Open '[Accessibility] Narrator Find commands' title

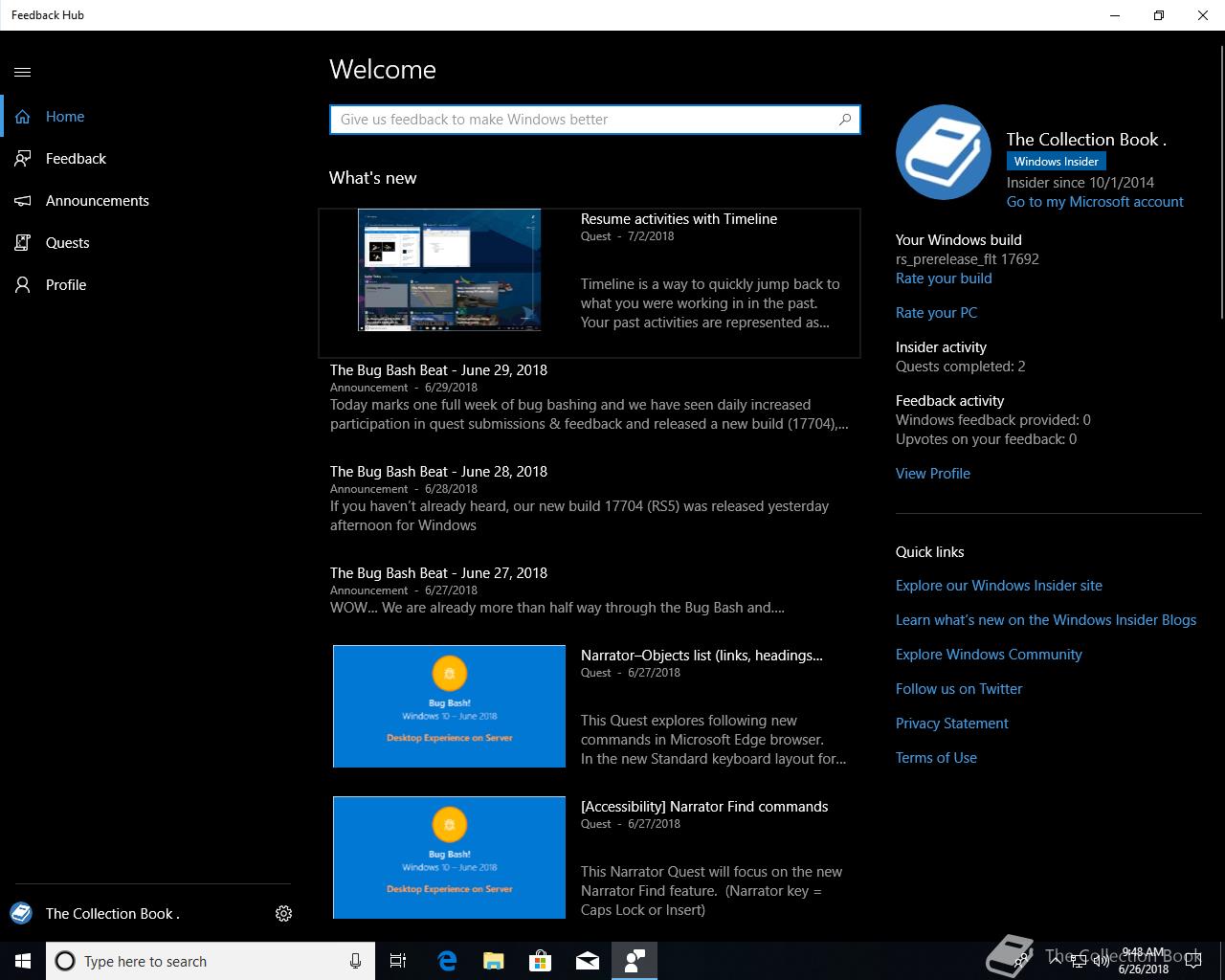(x=704, y=807)
